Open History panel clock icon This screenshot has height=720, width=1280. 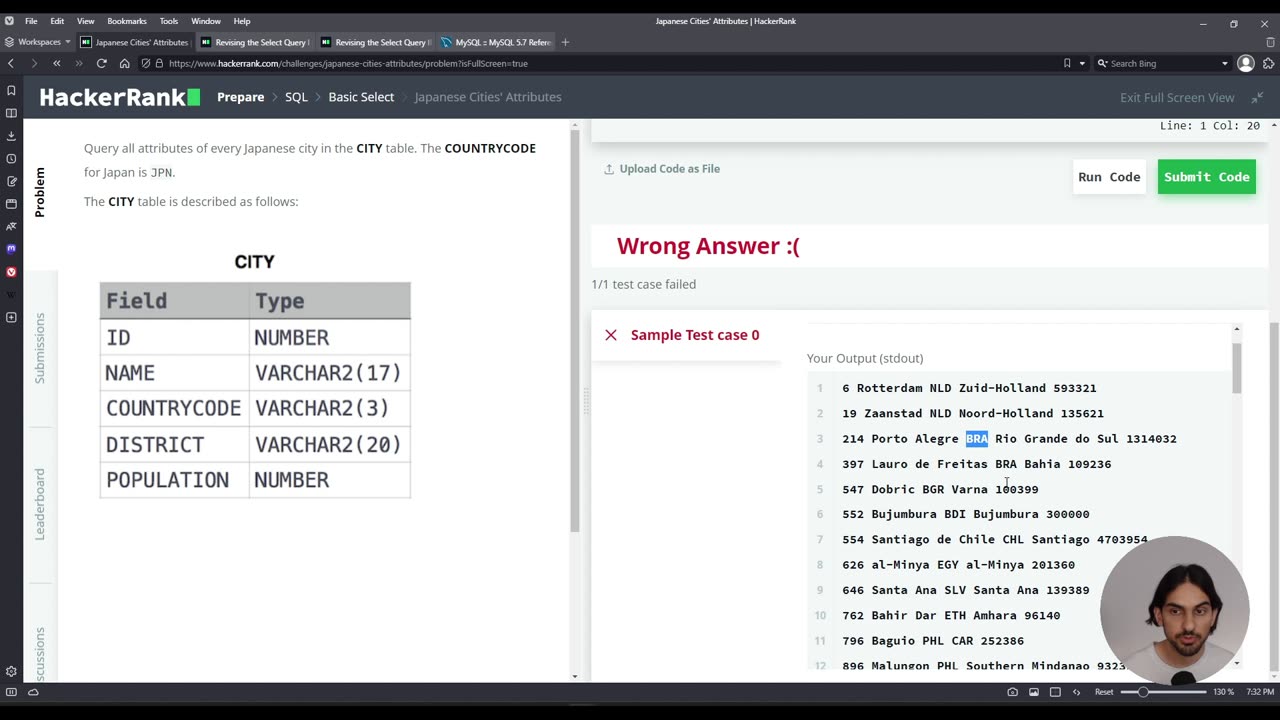pos(11,158)
